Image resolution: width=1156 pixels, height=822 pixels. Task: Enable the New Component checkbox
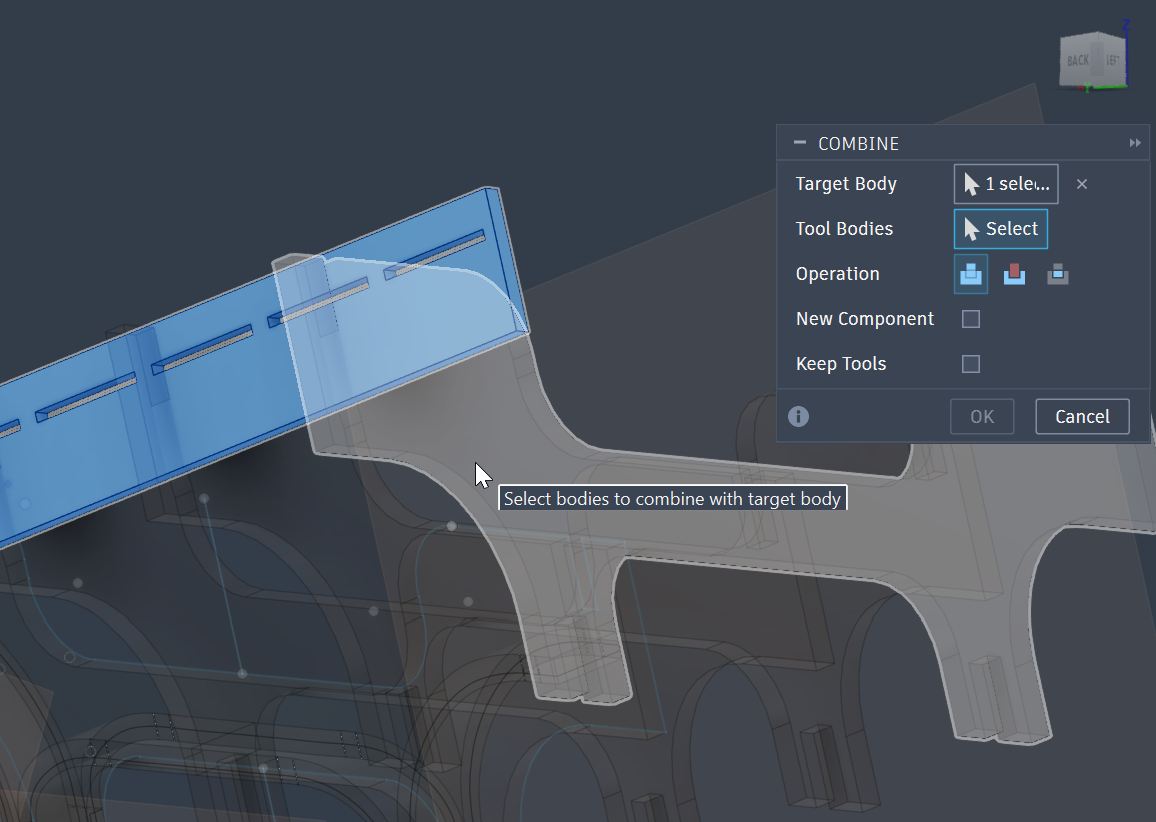pyautogui.click(x=969, y=318)
